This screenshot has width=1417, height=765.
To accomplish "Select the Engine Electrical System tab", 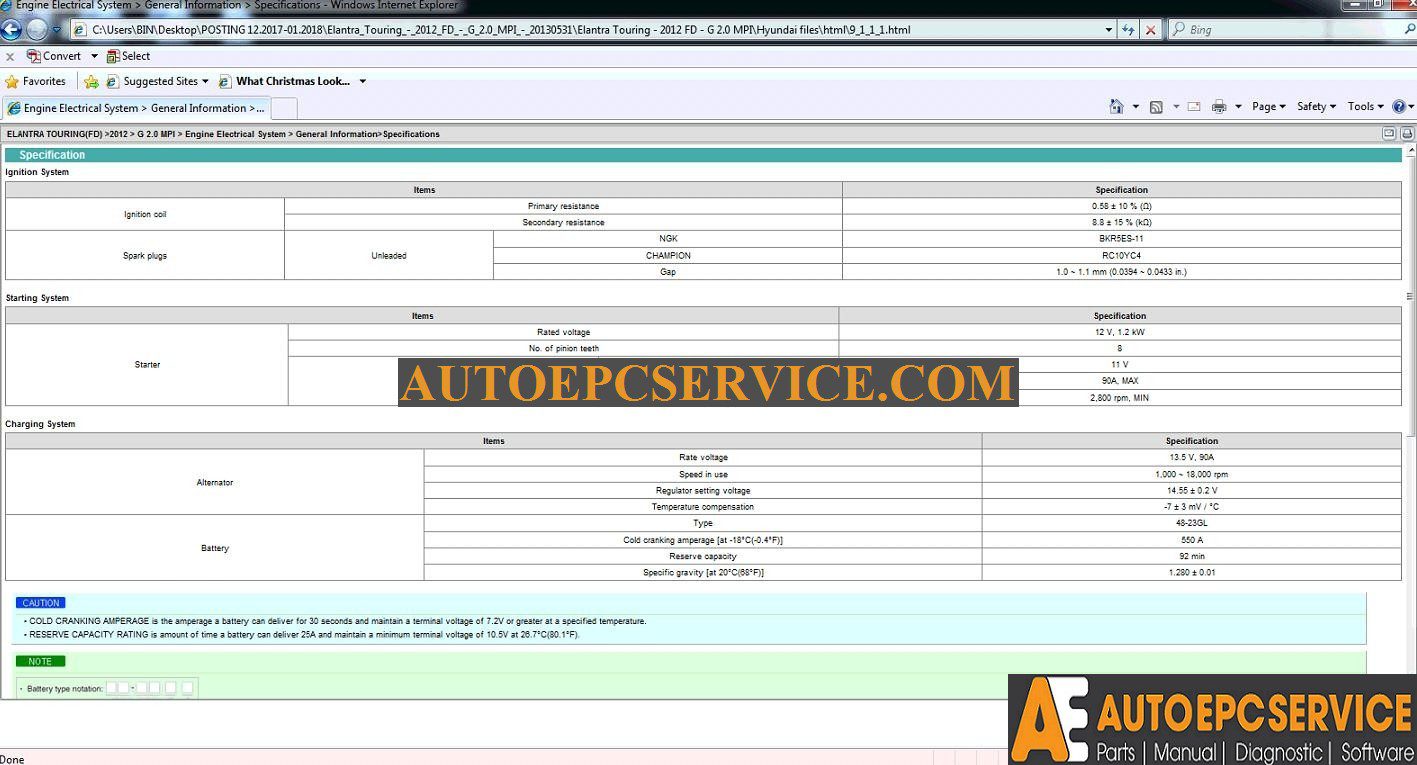I will tap(136, 108).
